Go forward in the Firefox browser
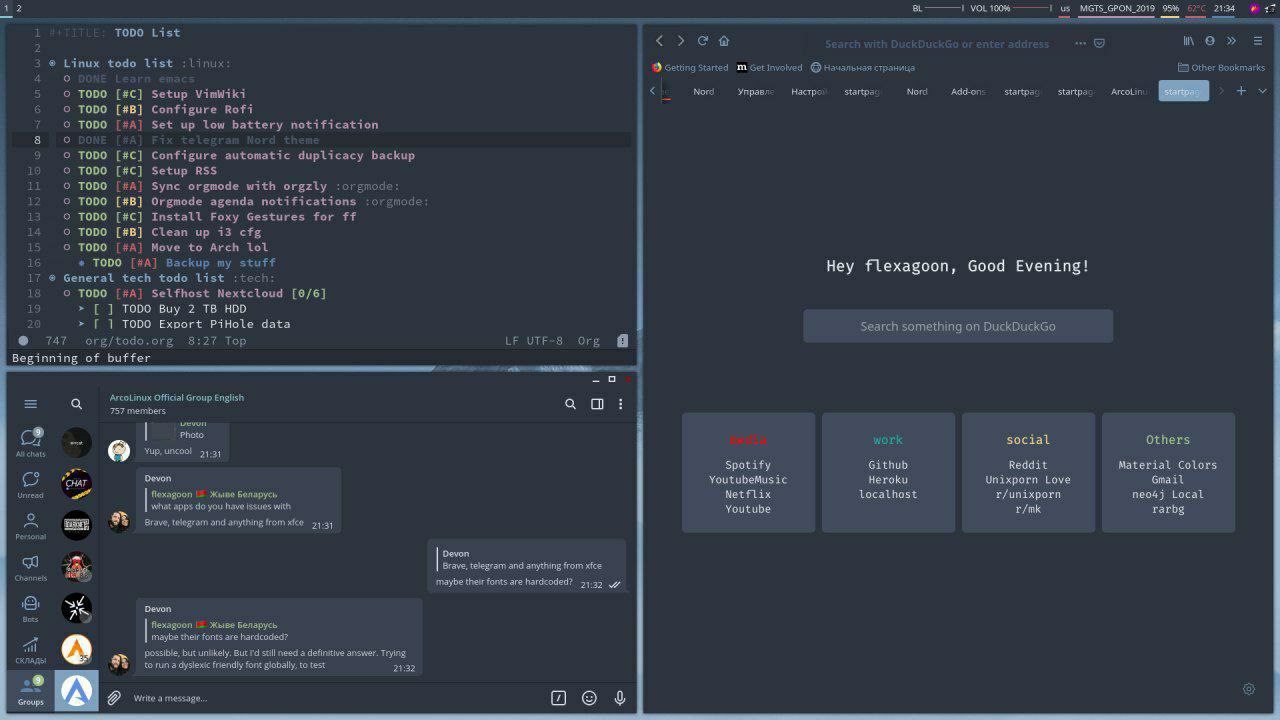The image size is (1280, 720). 681,41
